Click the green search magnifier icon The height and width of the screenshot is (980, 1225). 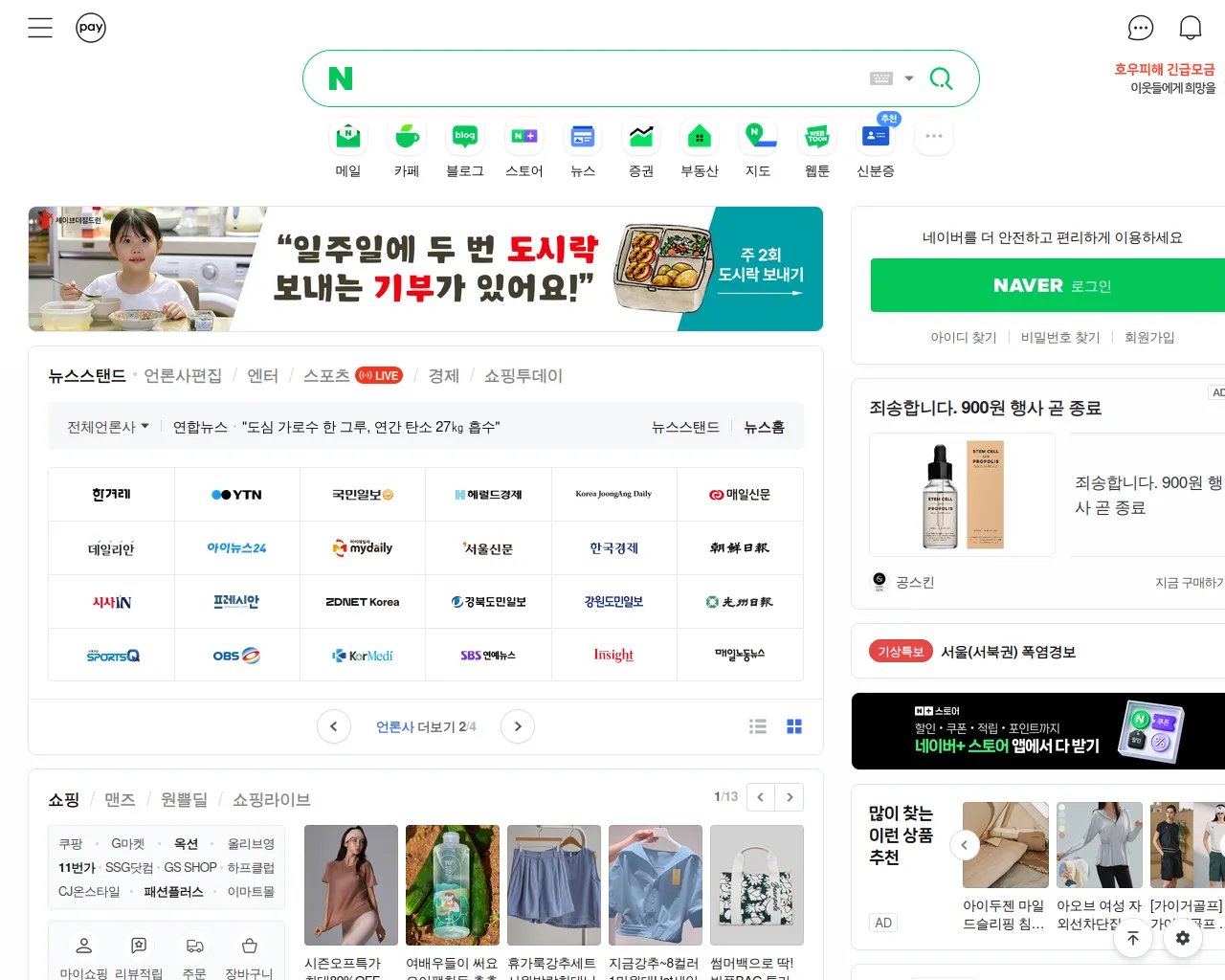tap(941, 78)
